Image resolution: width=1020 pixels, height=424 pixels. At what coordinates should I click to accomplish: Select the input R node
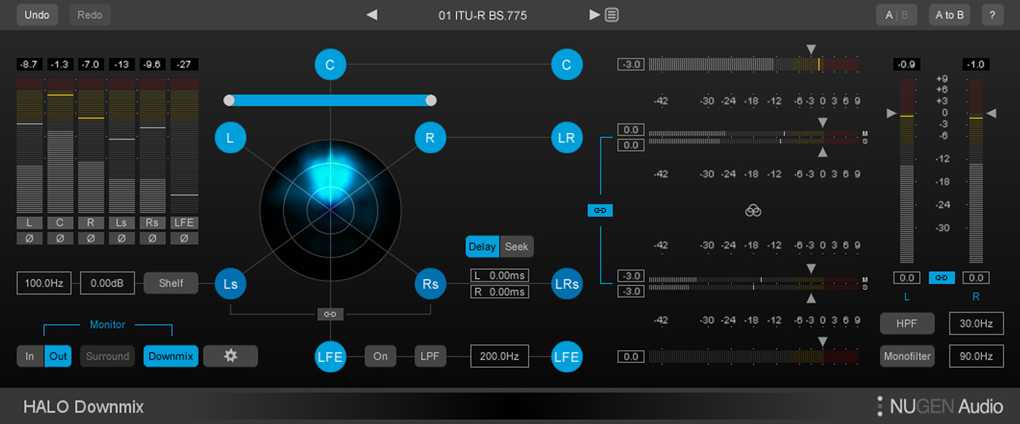(x=430, y=138)
